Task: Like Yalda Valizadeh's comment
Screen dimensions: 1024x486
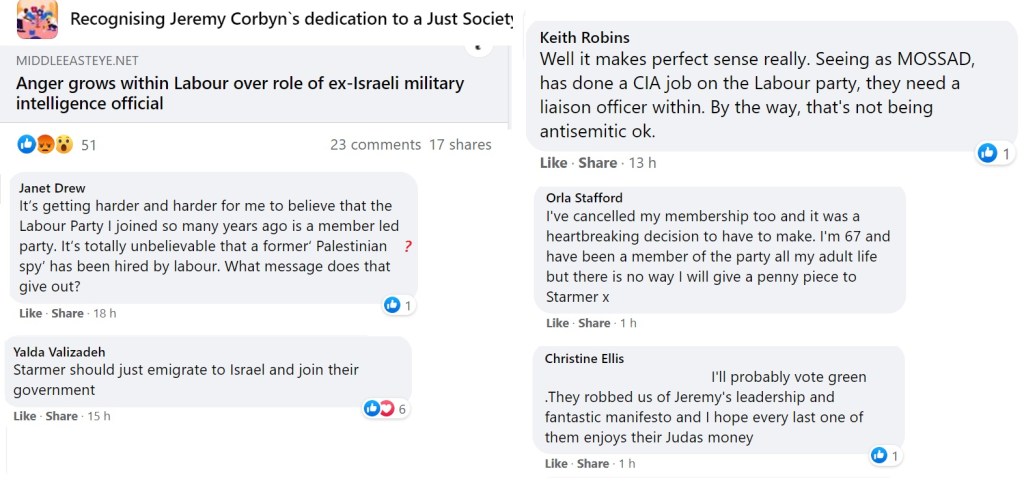Action: coord(25,416)
